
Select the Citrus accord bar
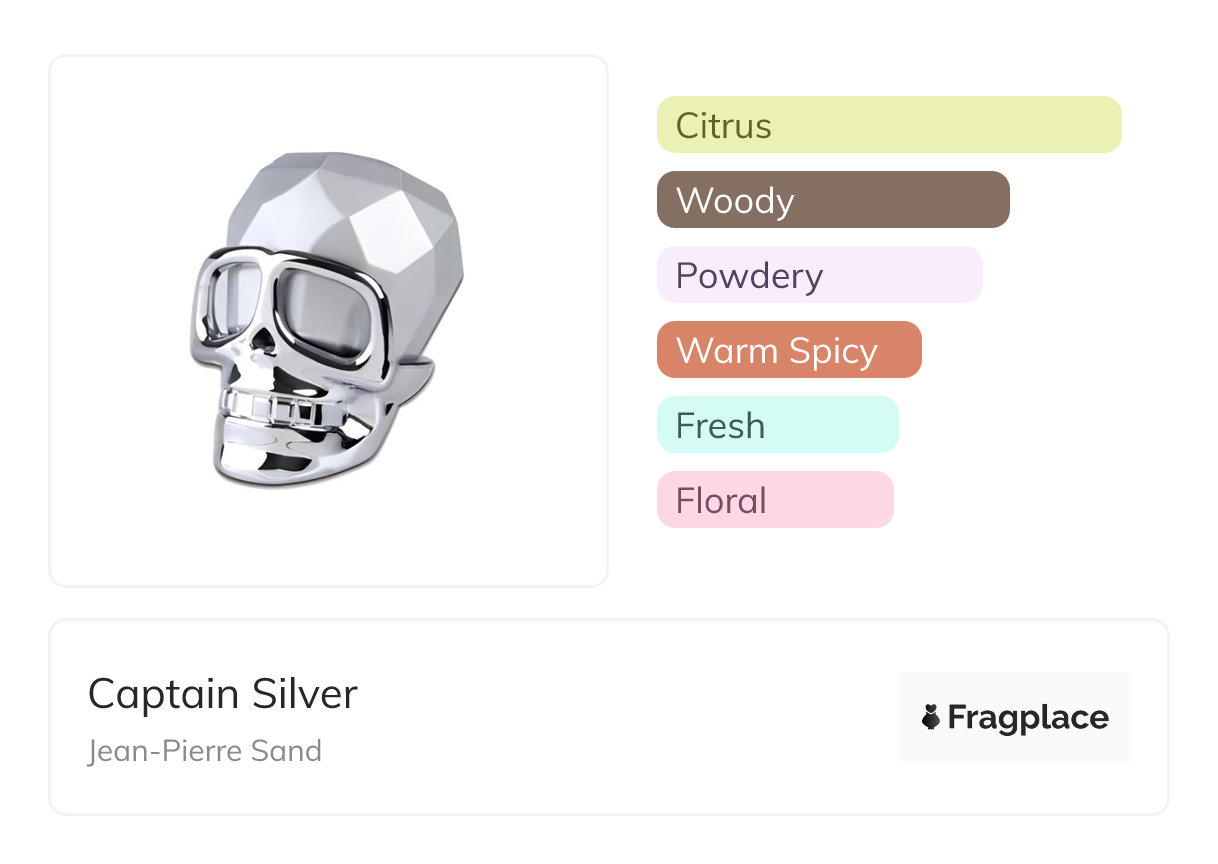(x=888, y=125)
